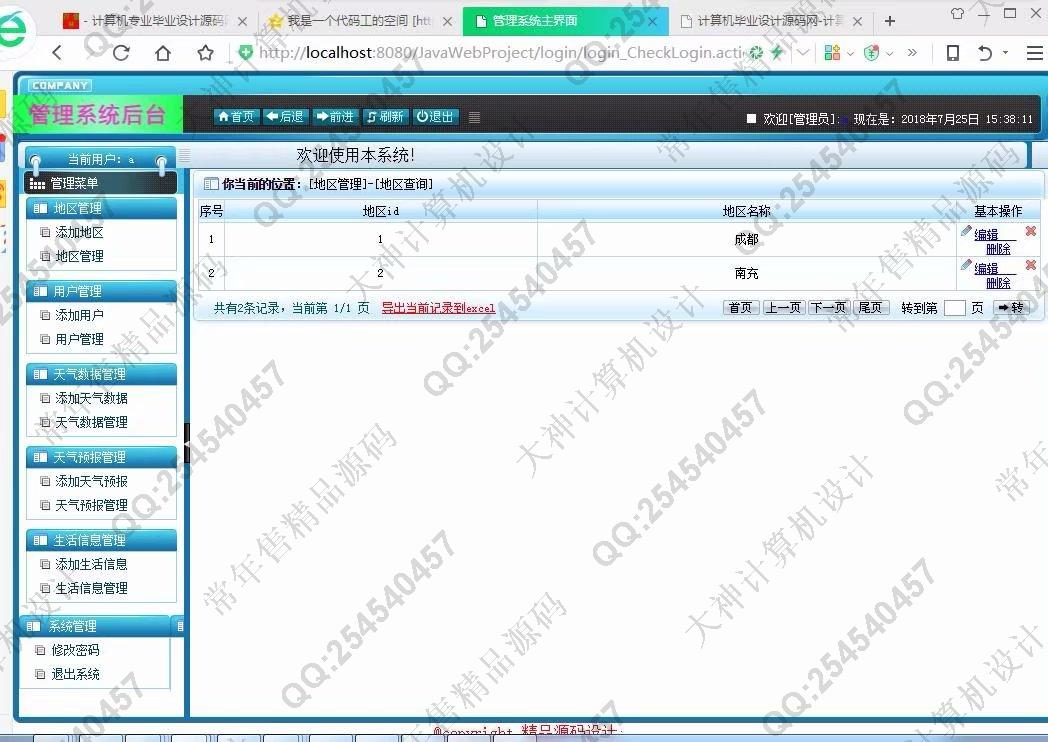Open 地区管理 sub-item in sidebar
The image size is (1048, 742).
point(79,256)
